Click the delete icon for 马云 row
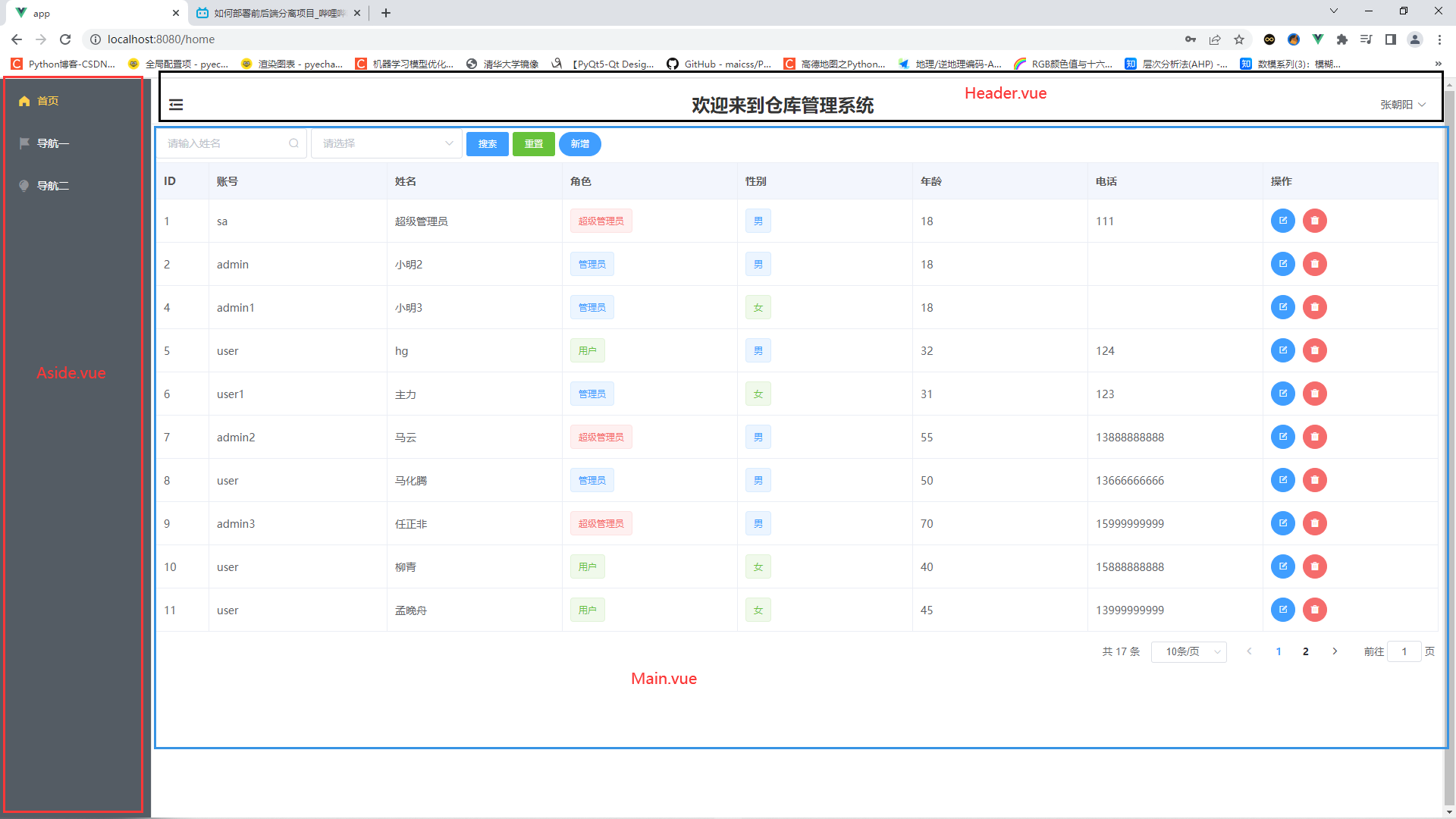 tap(1314, 437)
